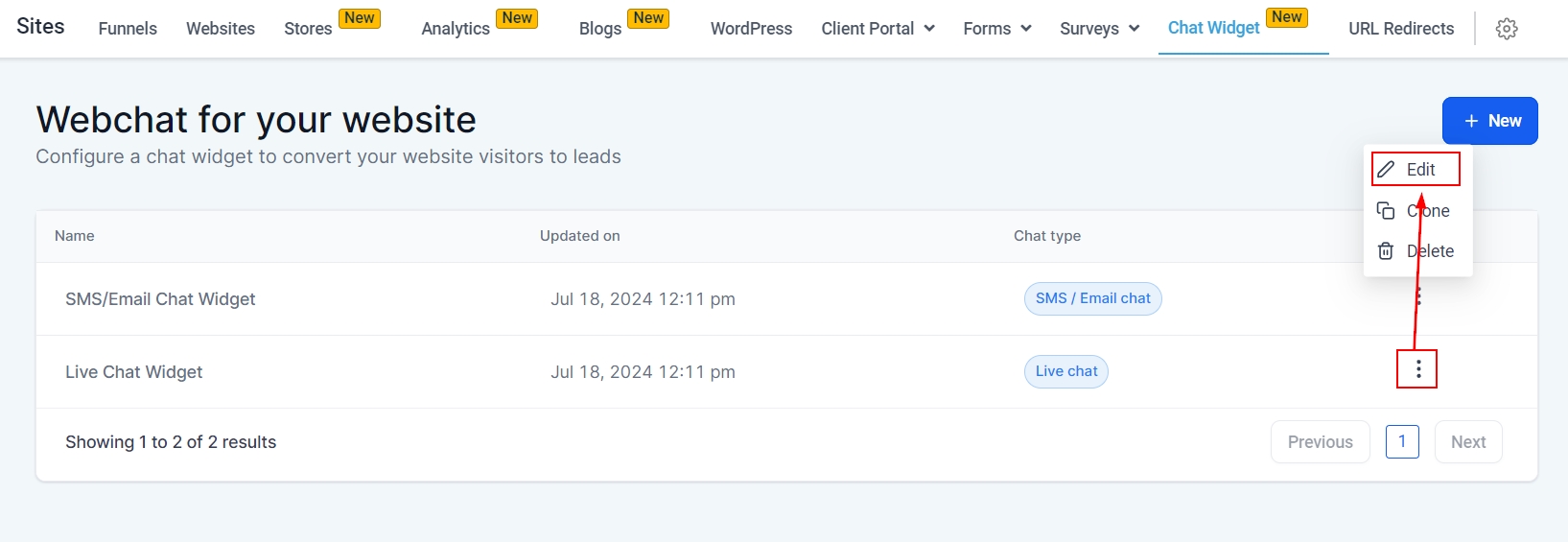Image resolution: width=1568 pixels, height=542 pixels.
Task: Click the Previous pagination button
Action: point(1320,442)
